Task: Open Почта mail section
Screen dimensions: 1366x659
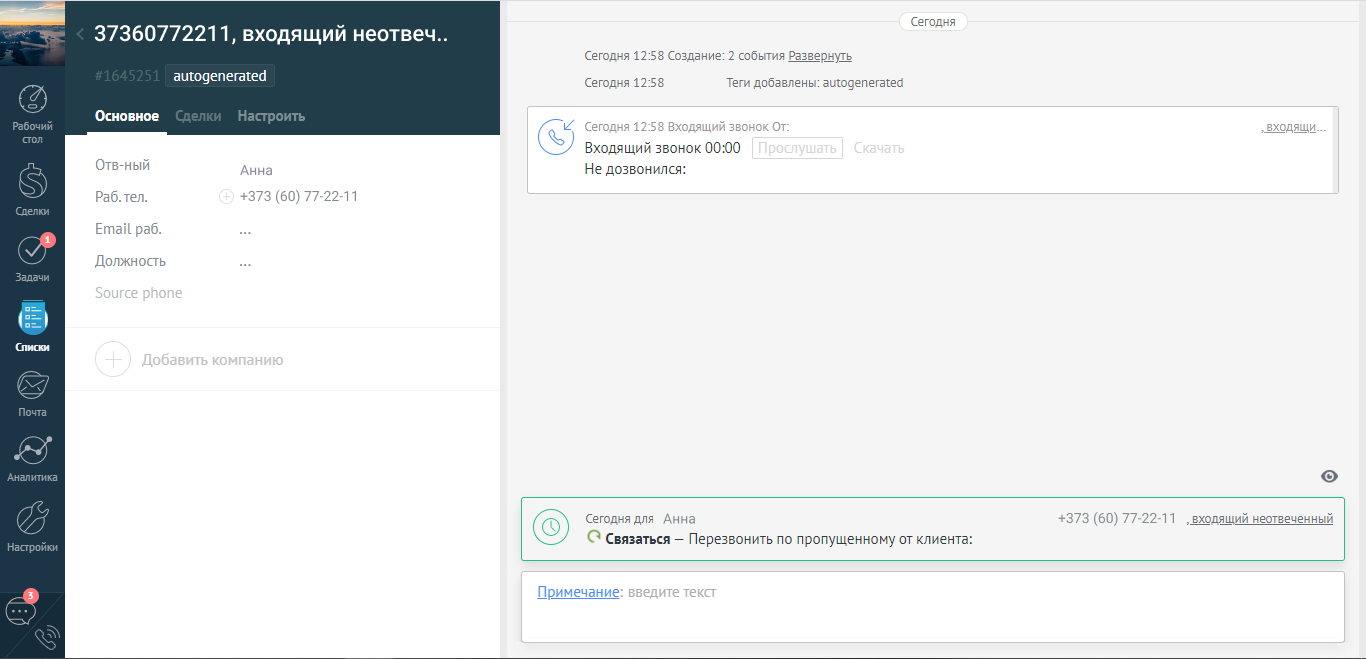Action: [32, 392]
